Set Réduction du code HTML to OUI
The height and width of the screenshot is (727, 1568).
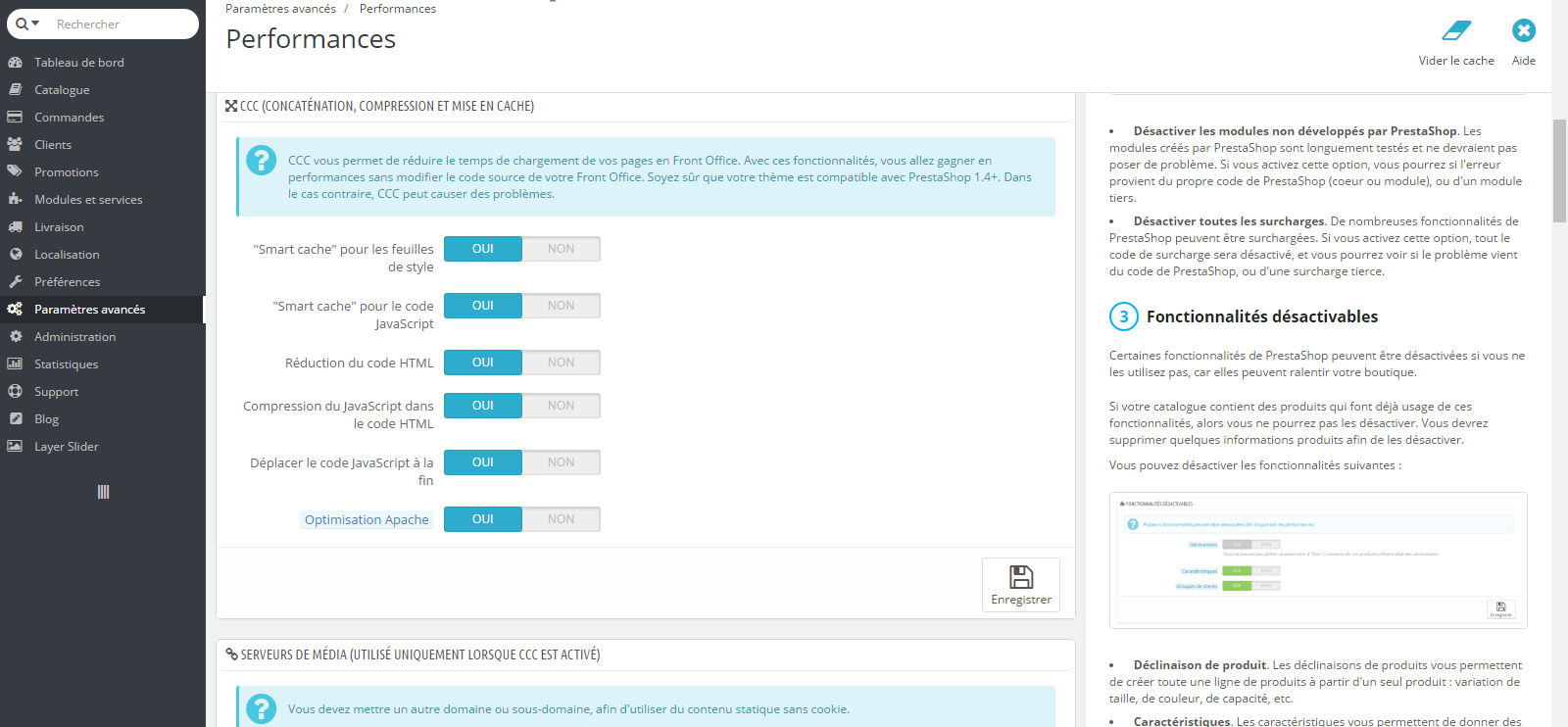483,363
